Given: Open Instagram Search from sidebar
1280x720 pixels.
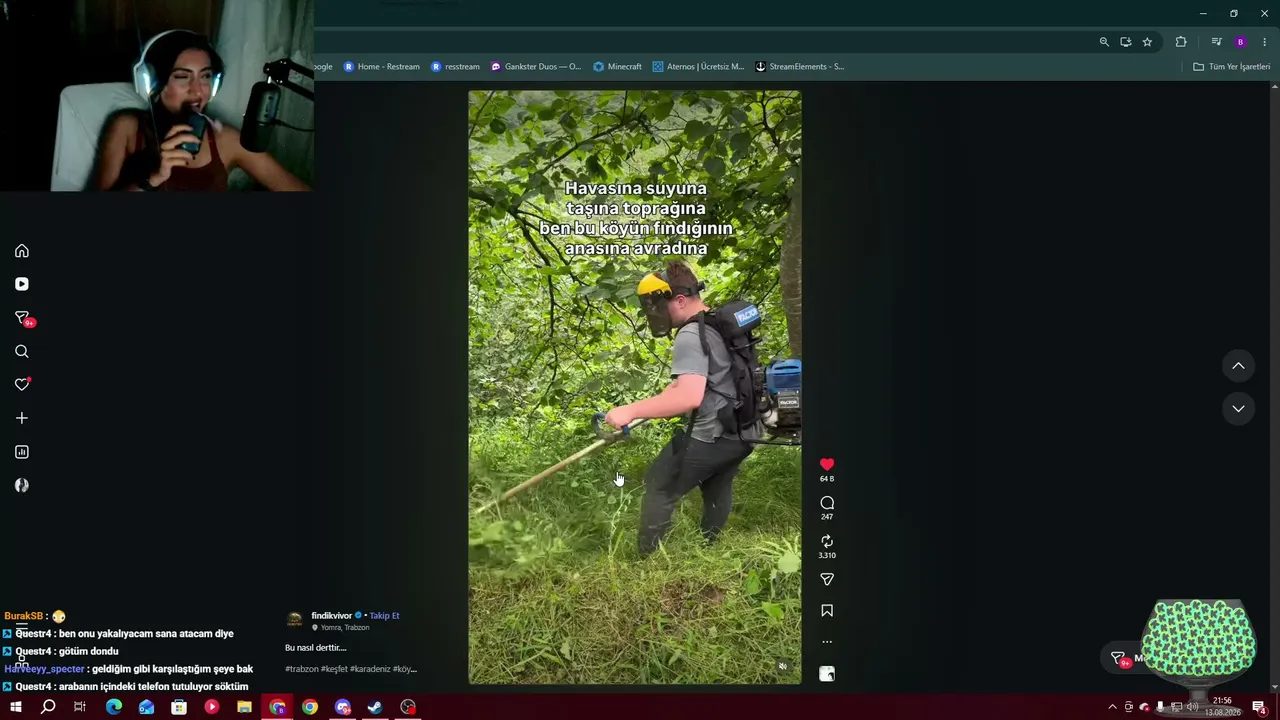Looking at the screenshot, I should pos(22,351).
